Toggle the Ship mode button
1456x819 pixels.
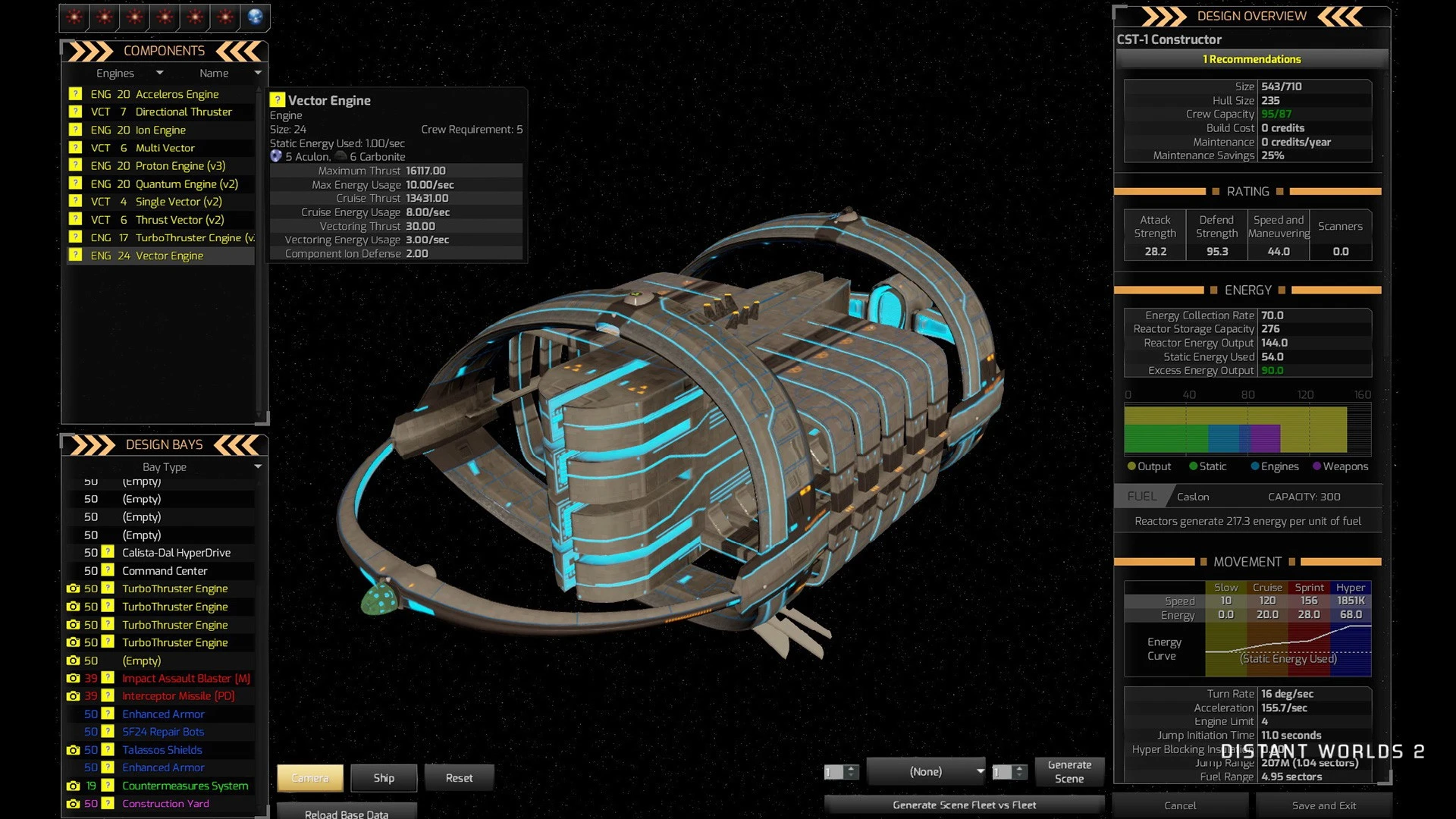pos(384,778)
